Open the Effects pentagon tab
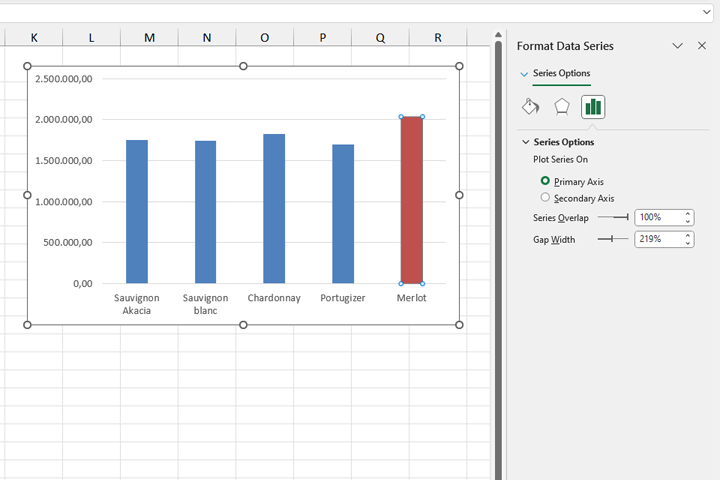 [x=562, y=107]
